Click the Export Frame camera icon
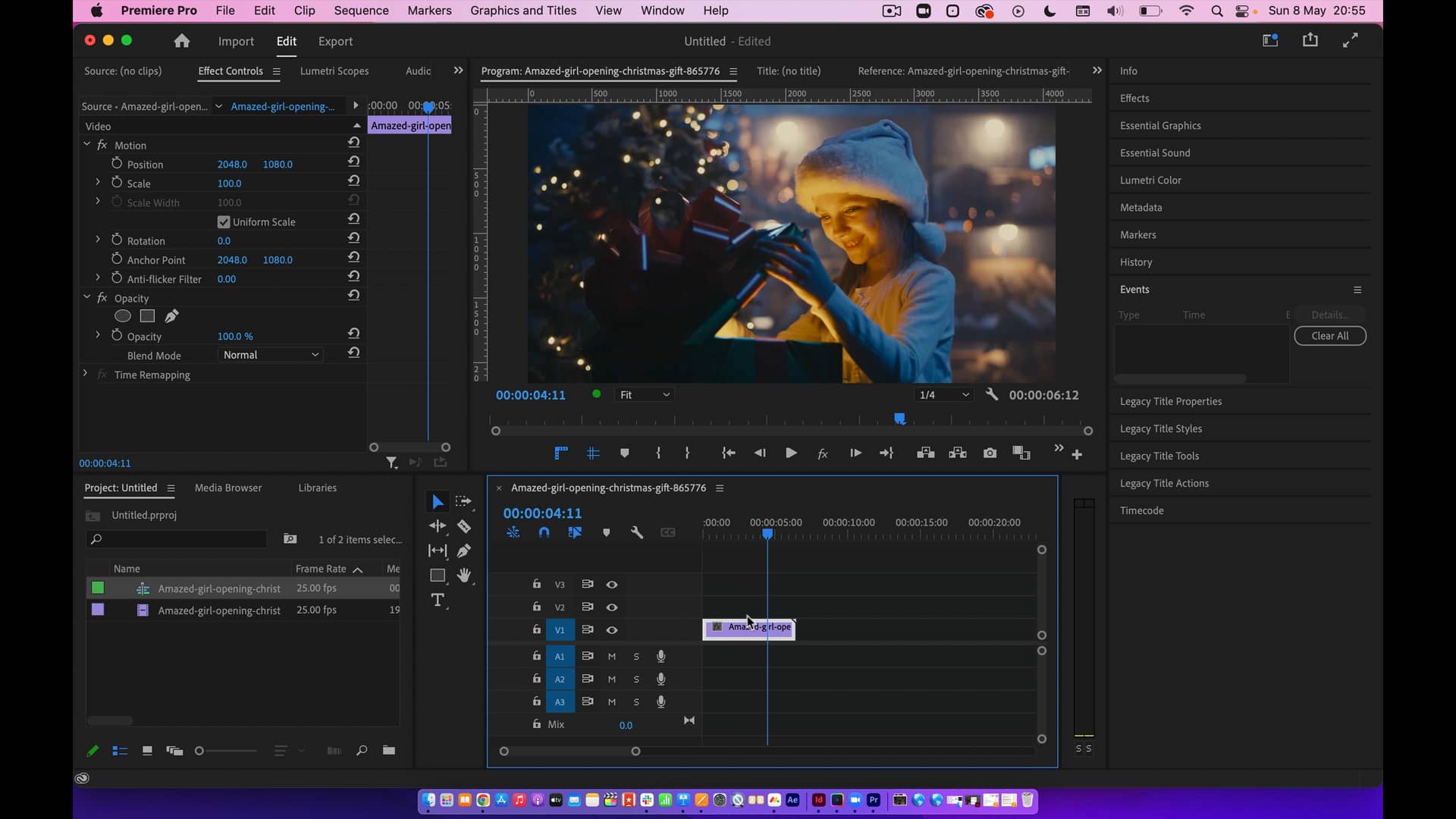This screenshot has height=819, width=1456. (990, 453)
